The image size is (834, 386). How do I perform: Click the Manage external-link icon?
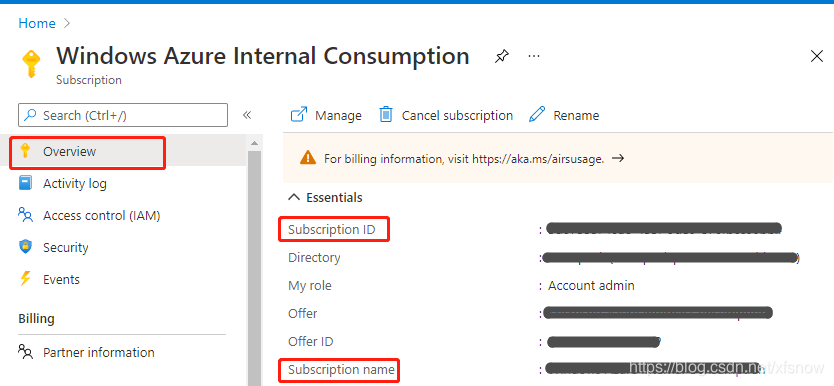[299, 115]
